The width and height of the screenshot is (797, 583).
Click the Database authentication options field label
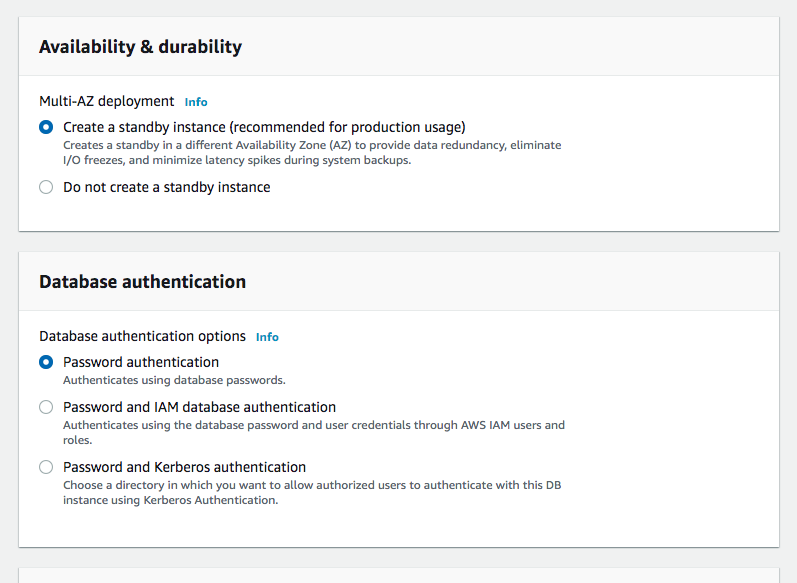142,336
